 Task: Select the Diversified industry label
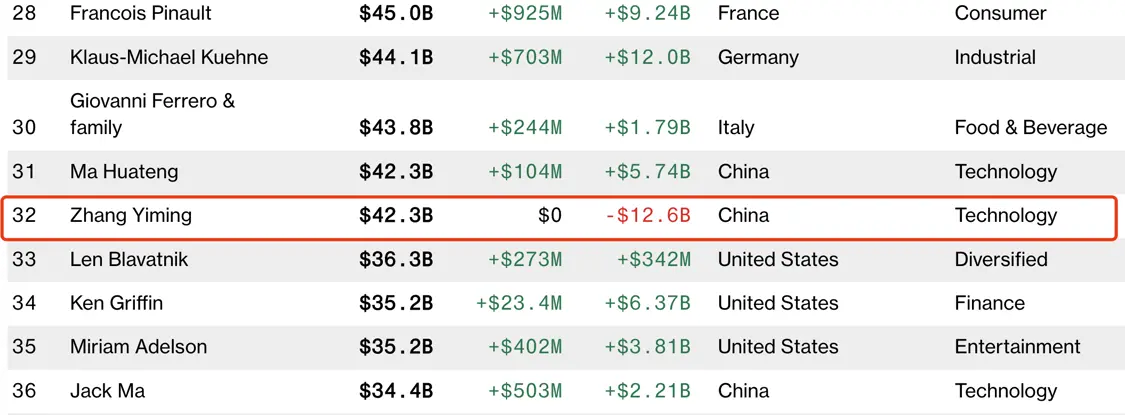point(1001,259)
